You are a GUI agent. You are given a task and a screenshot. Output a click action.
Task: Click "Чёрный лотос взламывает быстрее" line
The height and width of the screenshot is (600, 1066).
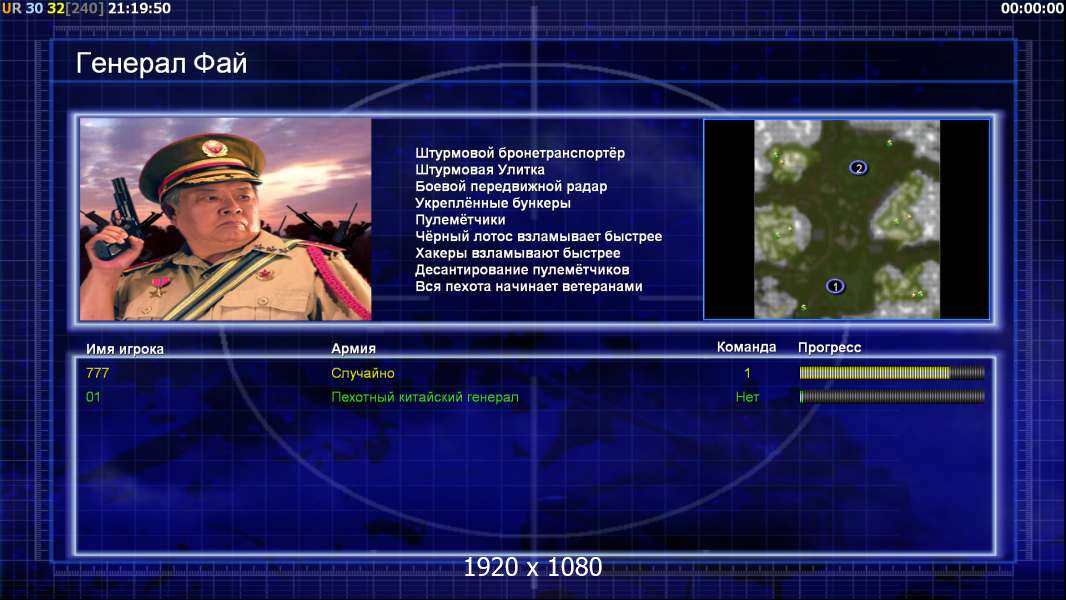click(538, 236)
